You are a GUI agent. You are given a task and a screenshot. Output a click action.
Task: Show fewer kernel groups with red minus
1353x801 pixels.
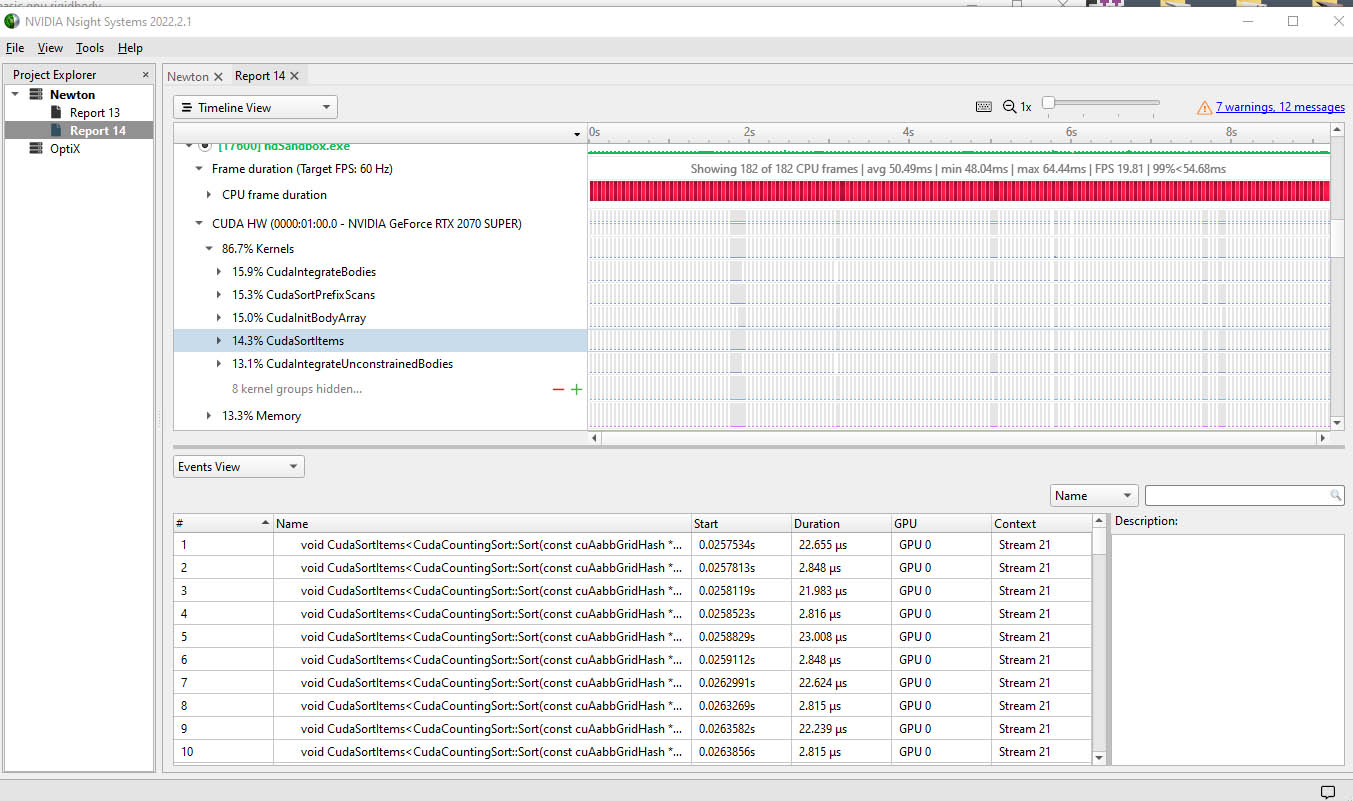[x=558, y=389]
